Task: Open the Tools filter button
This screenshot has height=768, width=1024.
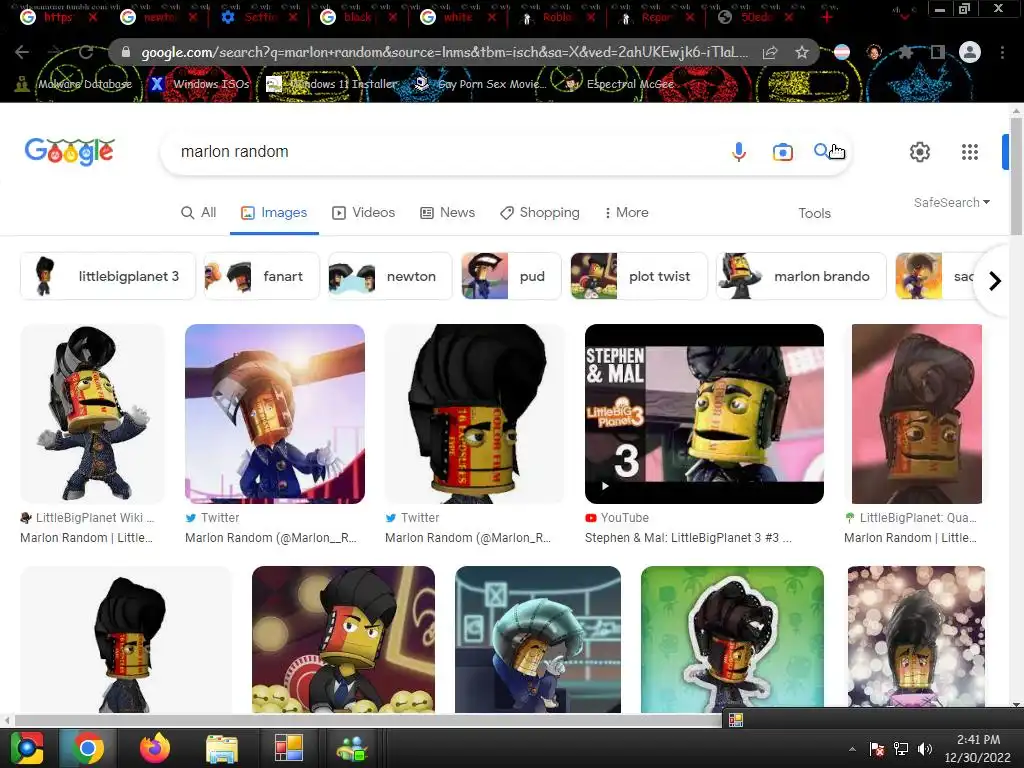Action: point(814,214)
